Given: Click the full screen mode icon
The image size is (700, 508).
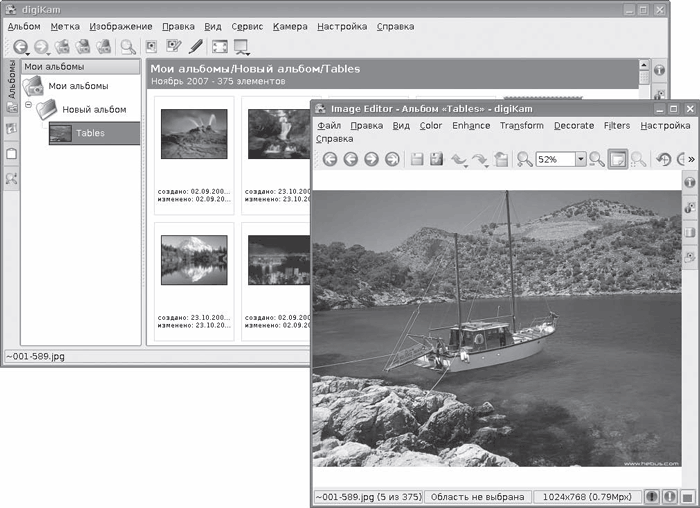Looking at the screenshot, I should pos(219,47).
